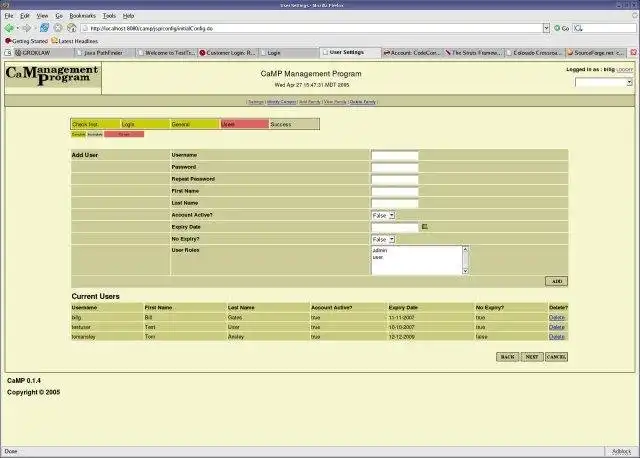
Task: Delete the tomansley user row
Action: pos(557,337)
